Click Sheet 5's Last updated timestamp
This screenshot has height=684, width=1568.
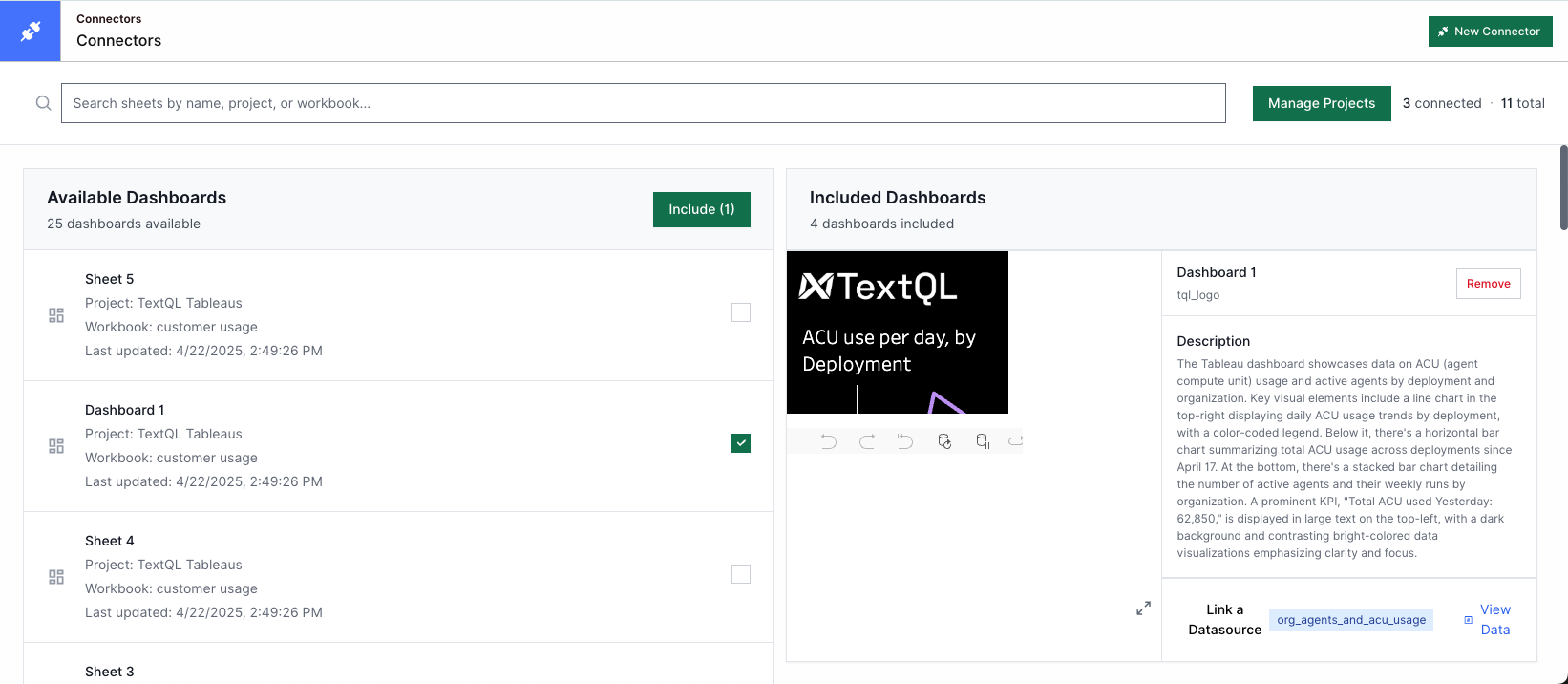203,351
